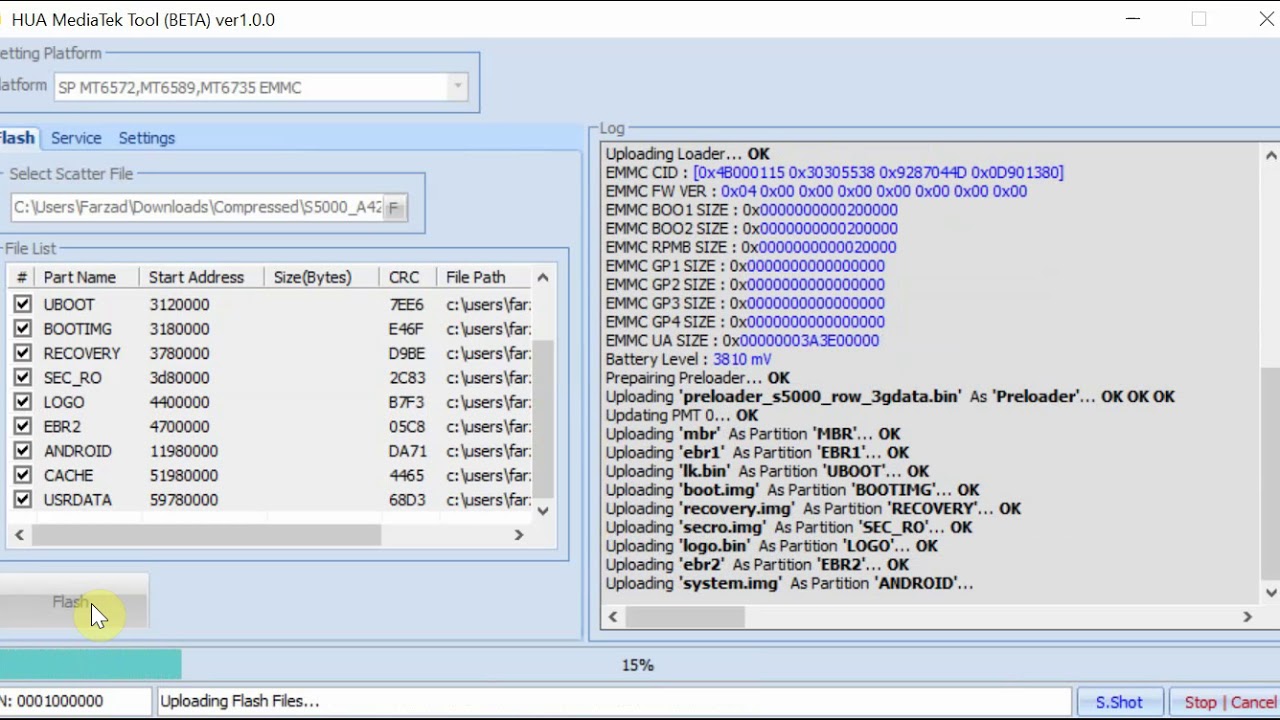Screen dimensions: 1280x720
Task: Click the 'recovery.img' upload log line
Action: [813, 508]
